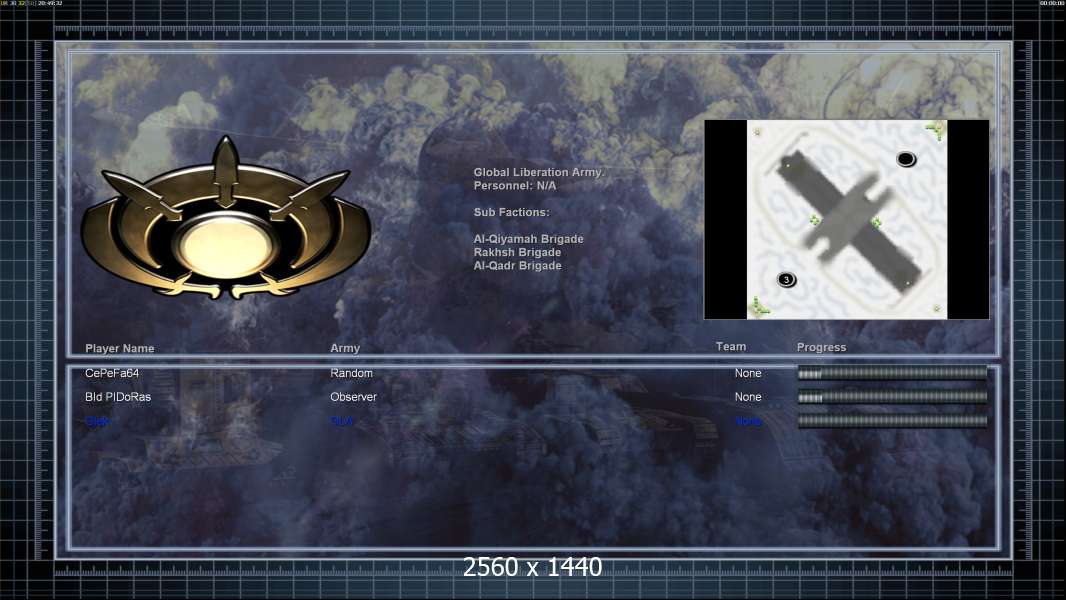The width and height of the screenshot is (1066, 600).
Task: Click Bld PIDoRas's team value None
Action: 748,397
